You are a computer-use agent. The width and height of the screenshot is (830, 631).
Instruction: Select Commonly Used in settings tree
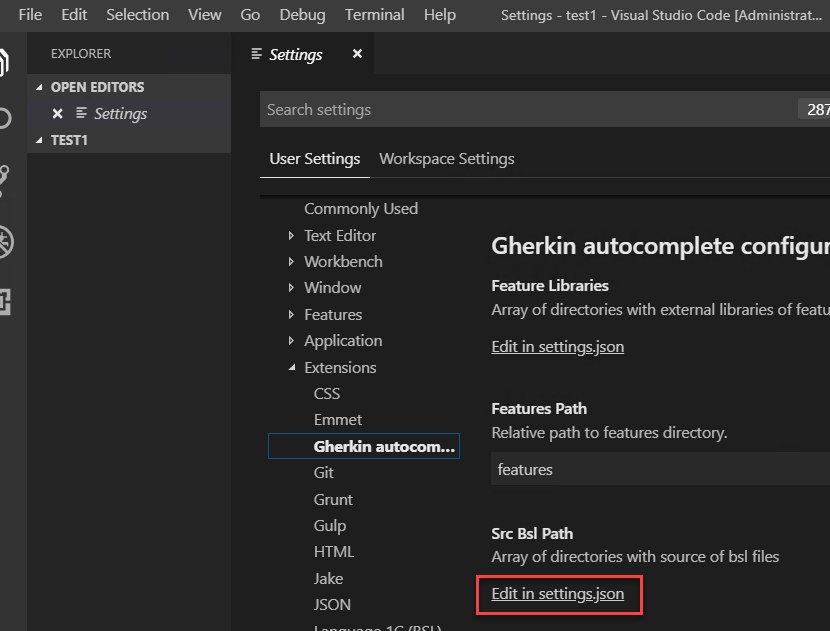[x=361, y=209]
